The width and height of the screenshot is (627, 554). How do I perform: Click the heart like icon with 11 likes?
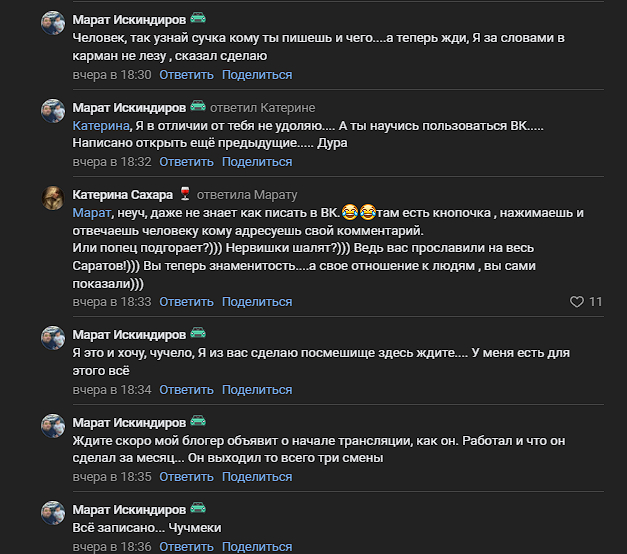pos(576,301)
